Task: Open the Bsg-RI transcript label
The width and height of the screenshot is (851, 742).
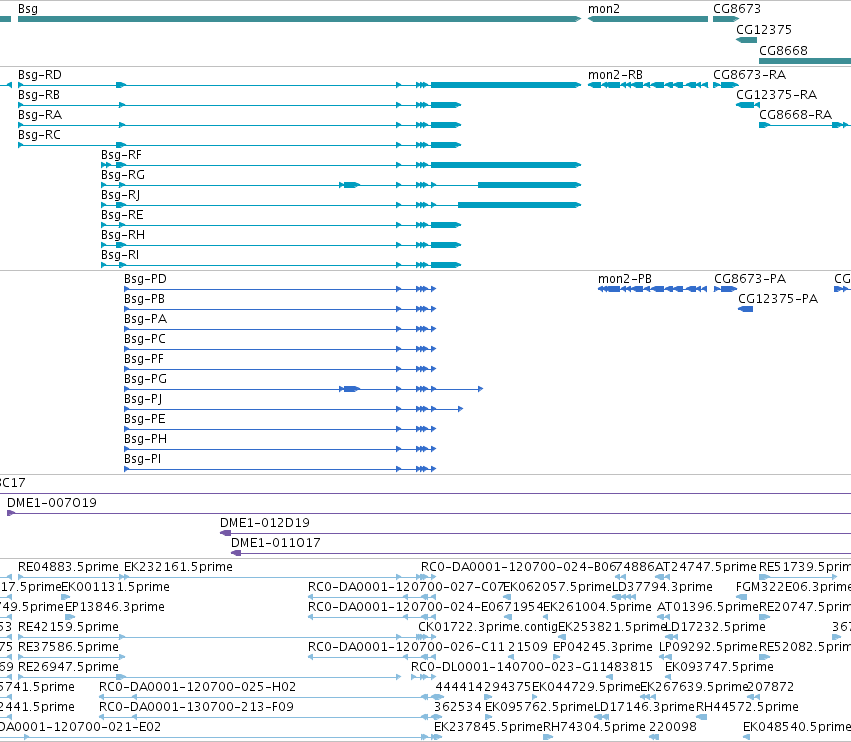Action: coord(120,255)
